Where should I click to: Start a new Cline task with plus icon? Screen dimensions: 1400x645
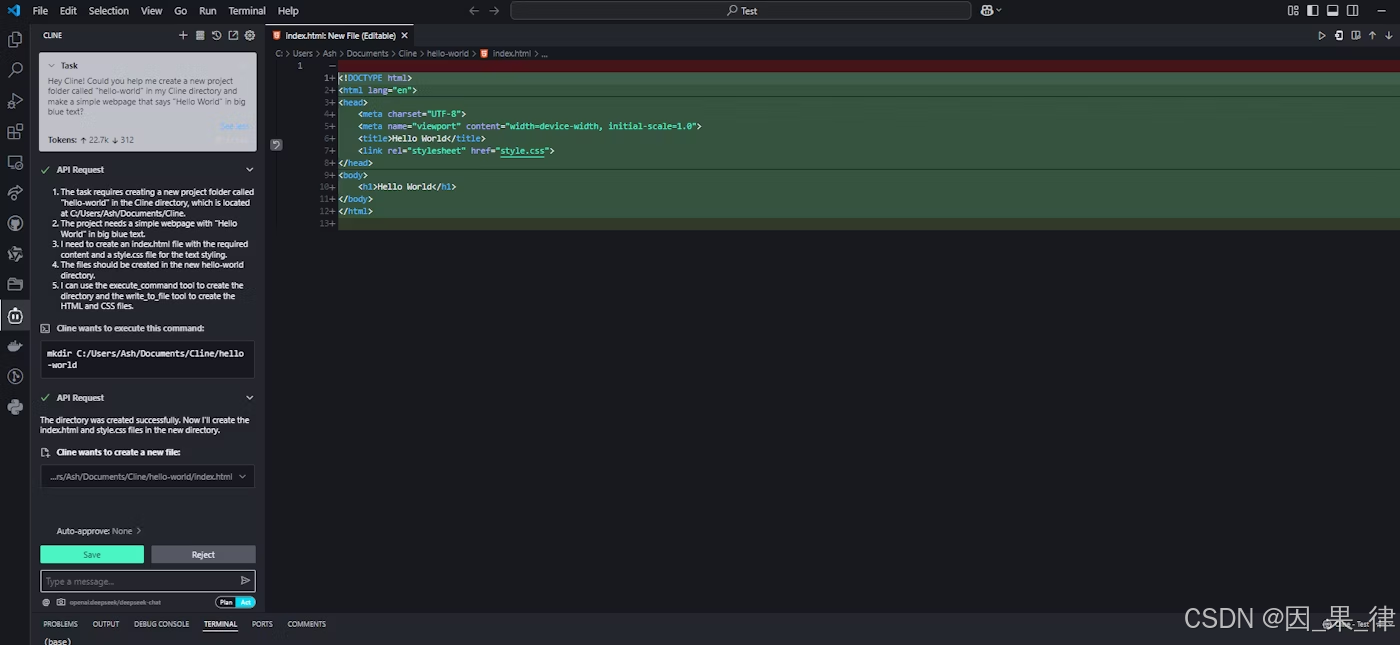(183, 35)
